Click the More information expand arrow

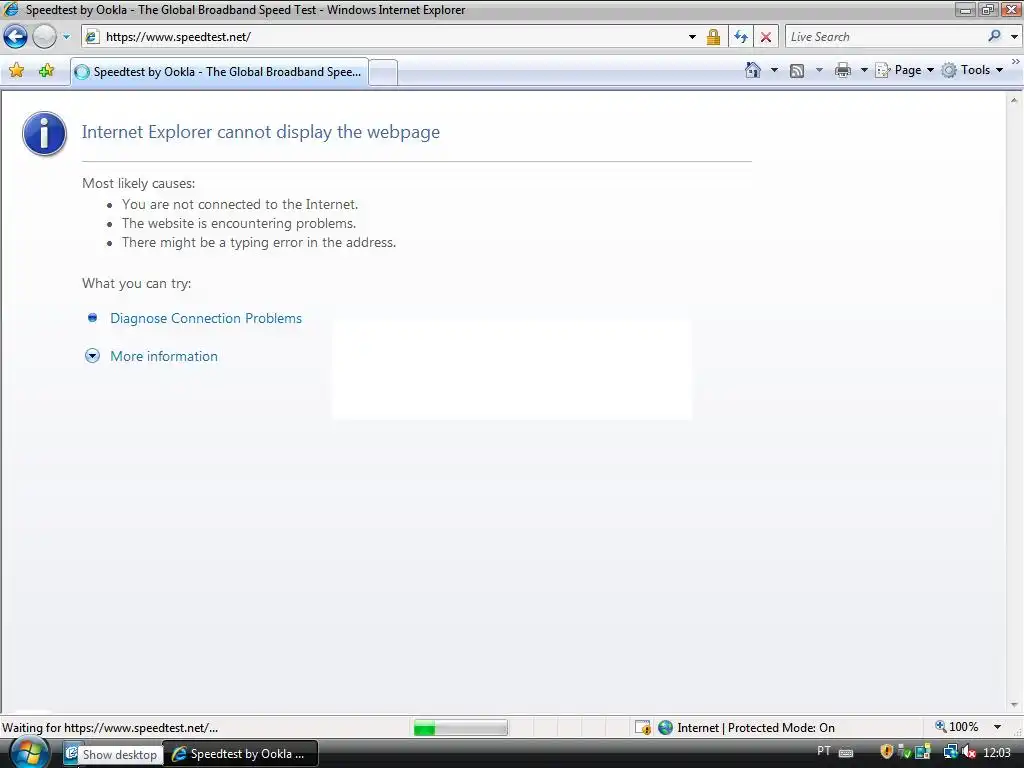[93, 356]
